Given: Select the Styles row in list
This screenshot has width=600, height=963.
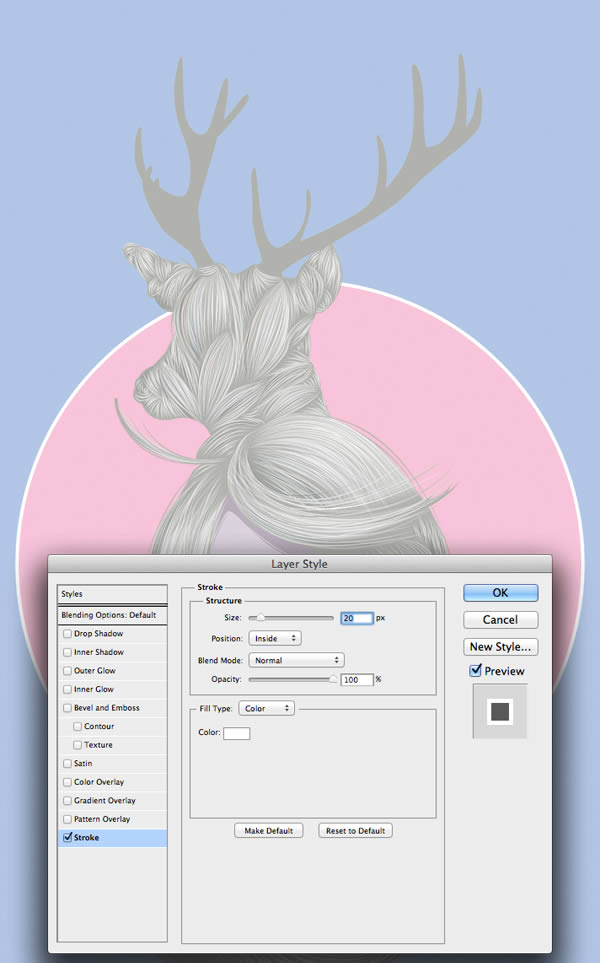Looking at the screenshot, I should 112,594.
